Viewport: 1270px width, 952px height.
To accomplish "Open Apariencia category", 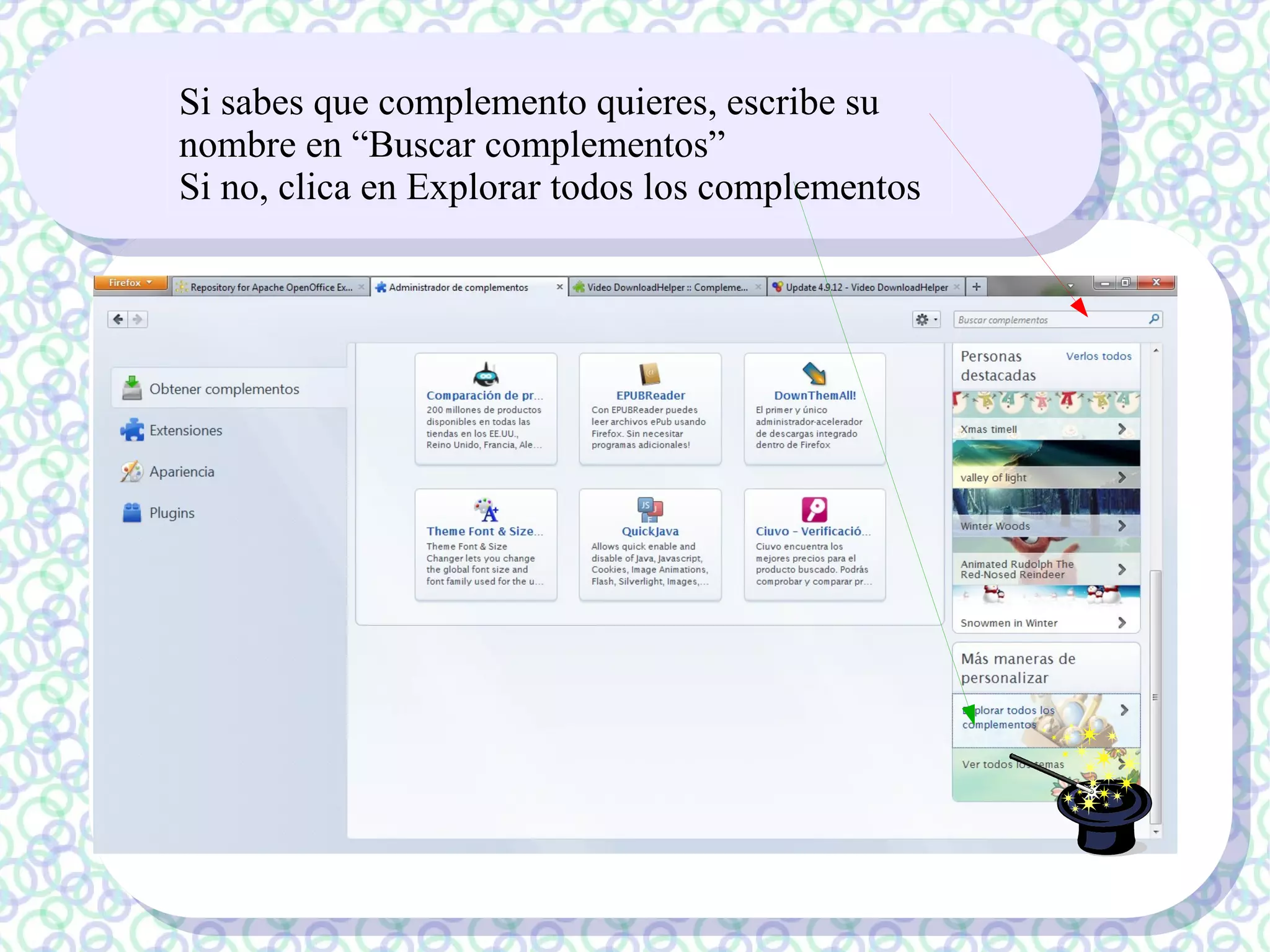I will [182, 472].
